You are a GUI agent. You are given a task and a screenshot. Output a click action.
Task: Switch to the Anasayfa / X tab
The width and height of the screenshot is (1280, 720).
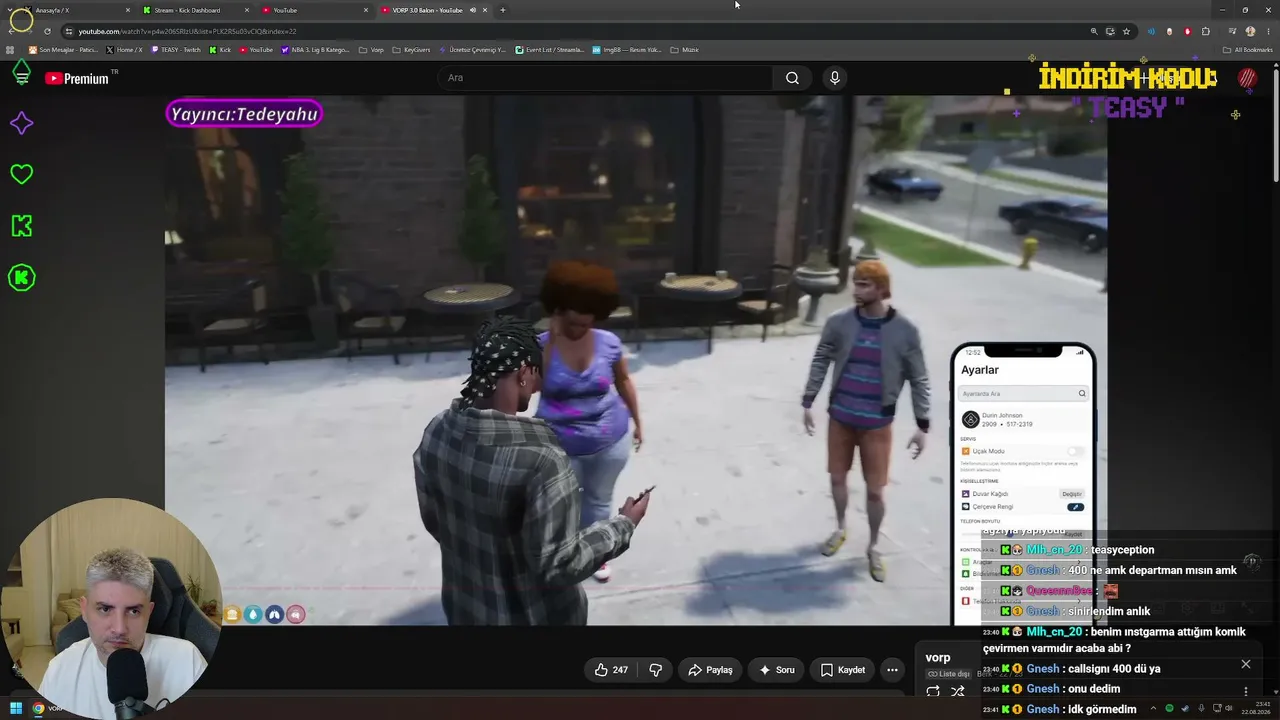pos(77,10)
